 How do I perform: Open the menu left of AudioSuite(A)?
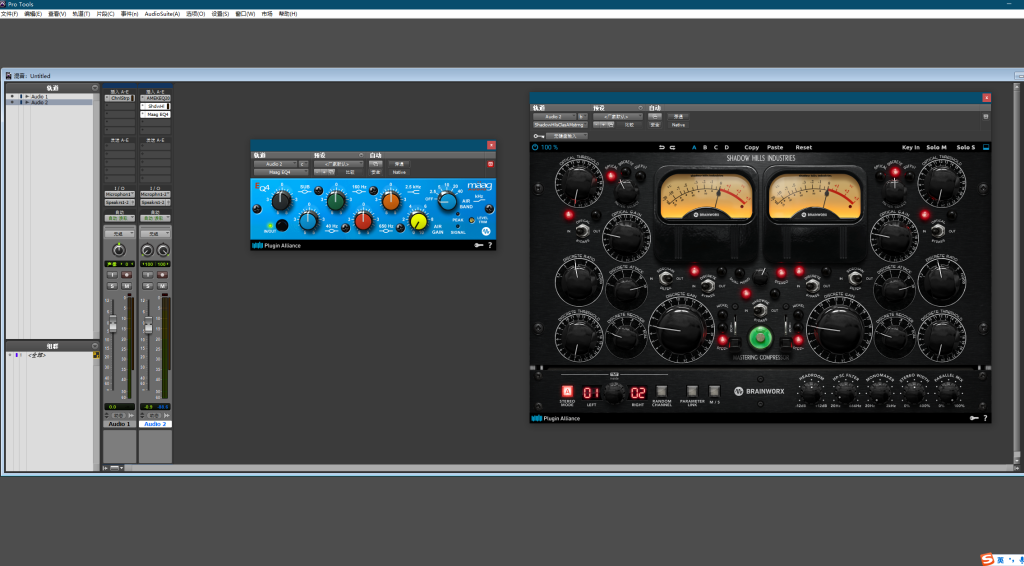(129, 14)
